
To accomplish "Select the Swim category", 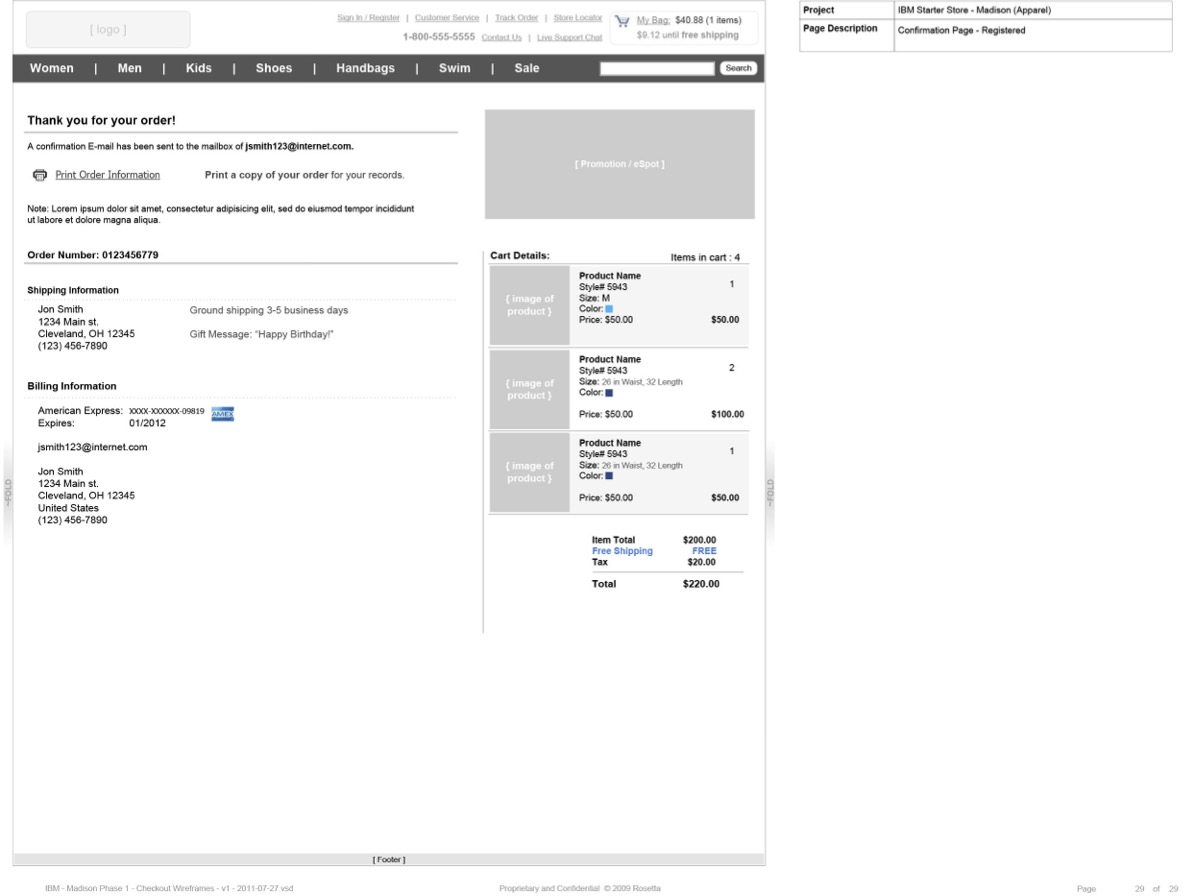I will pyautogui.click(x=454, y=68).
